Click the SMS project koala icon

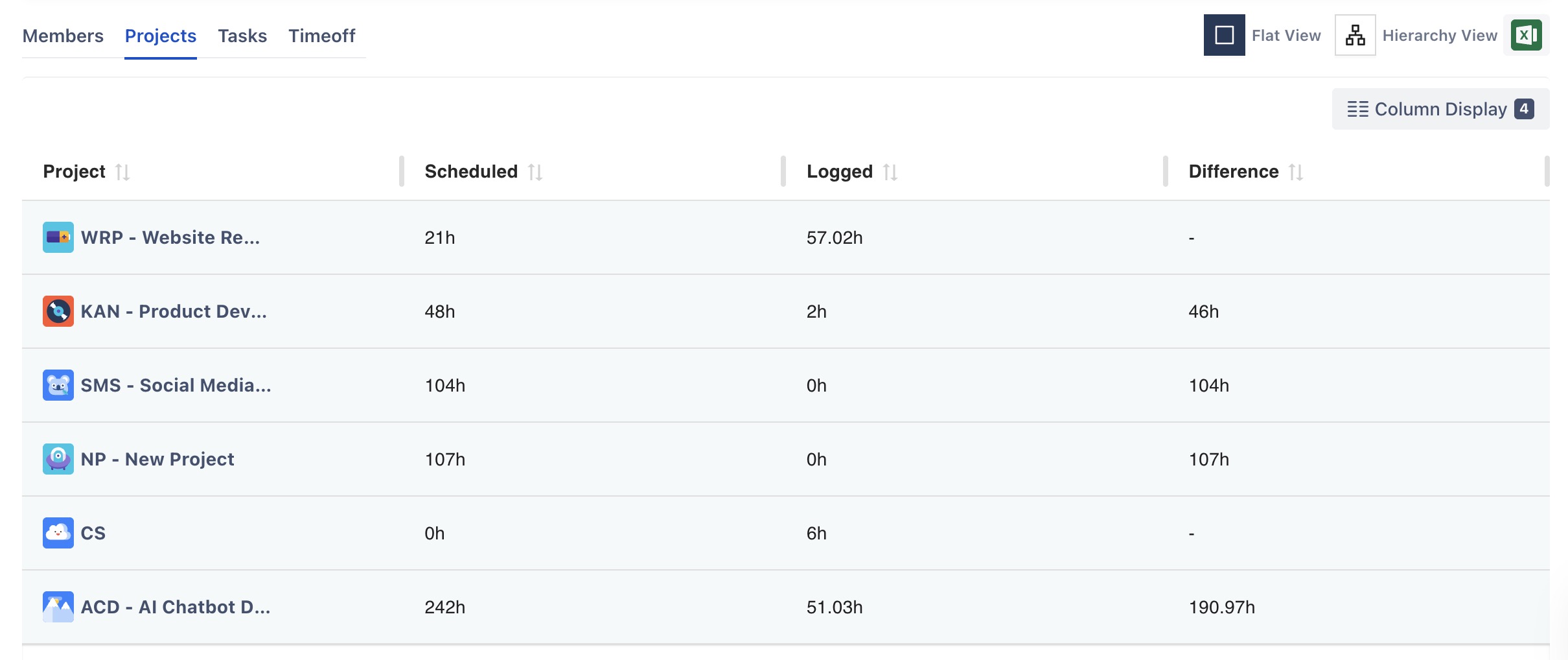click(58, 385)
